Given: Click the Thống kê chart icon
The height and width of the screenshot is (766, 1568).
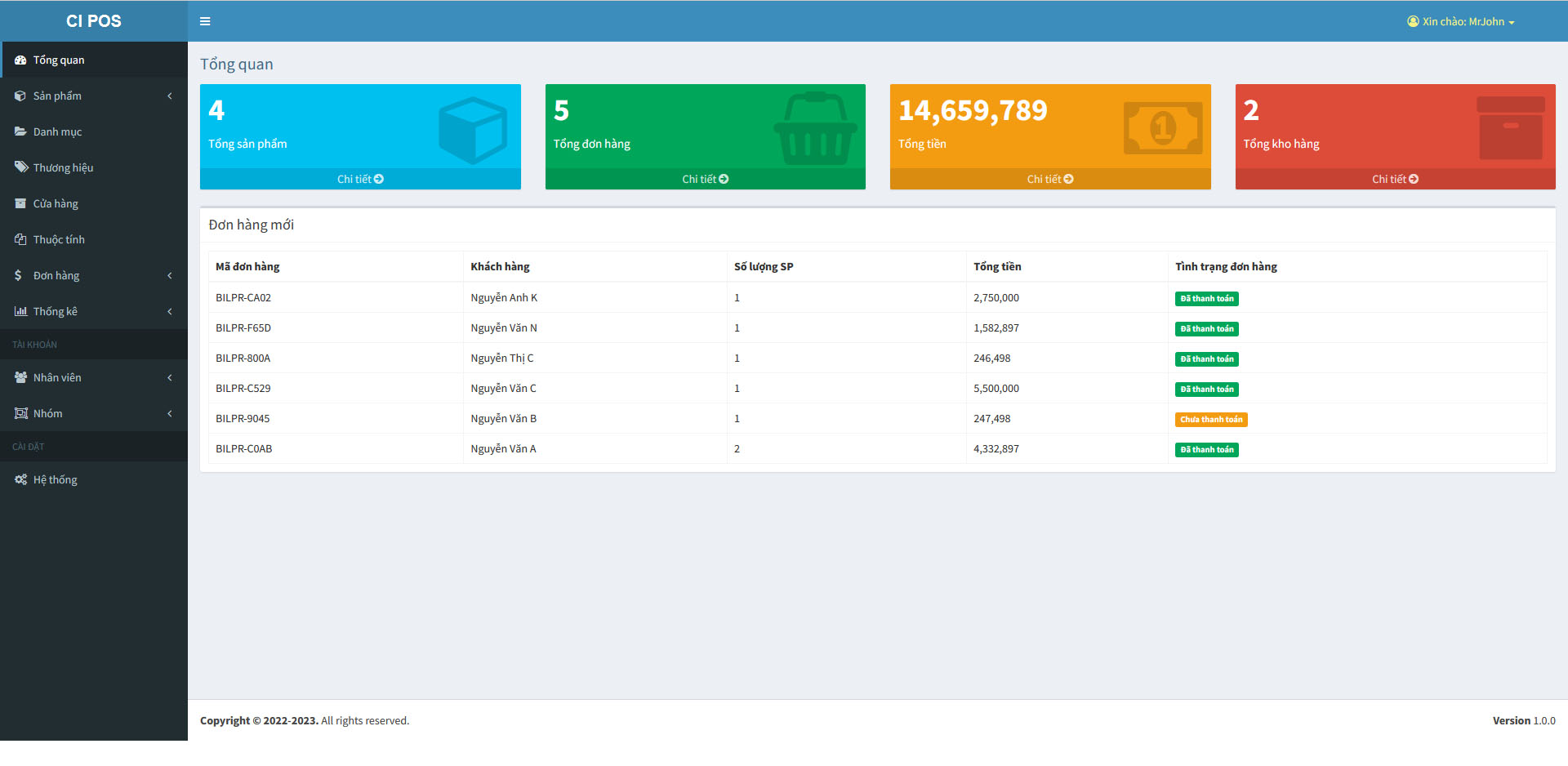Looking at the screenshot, I should 20,311.
